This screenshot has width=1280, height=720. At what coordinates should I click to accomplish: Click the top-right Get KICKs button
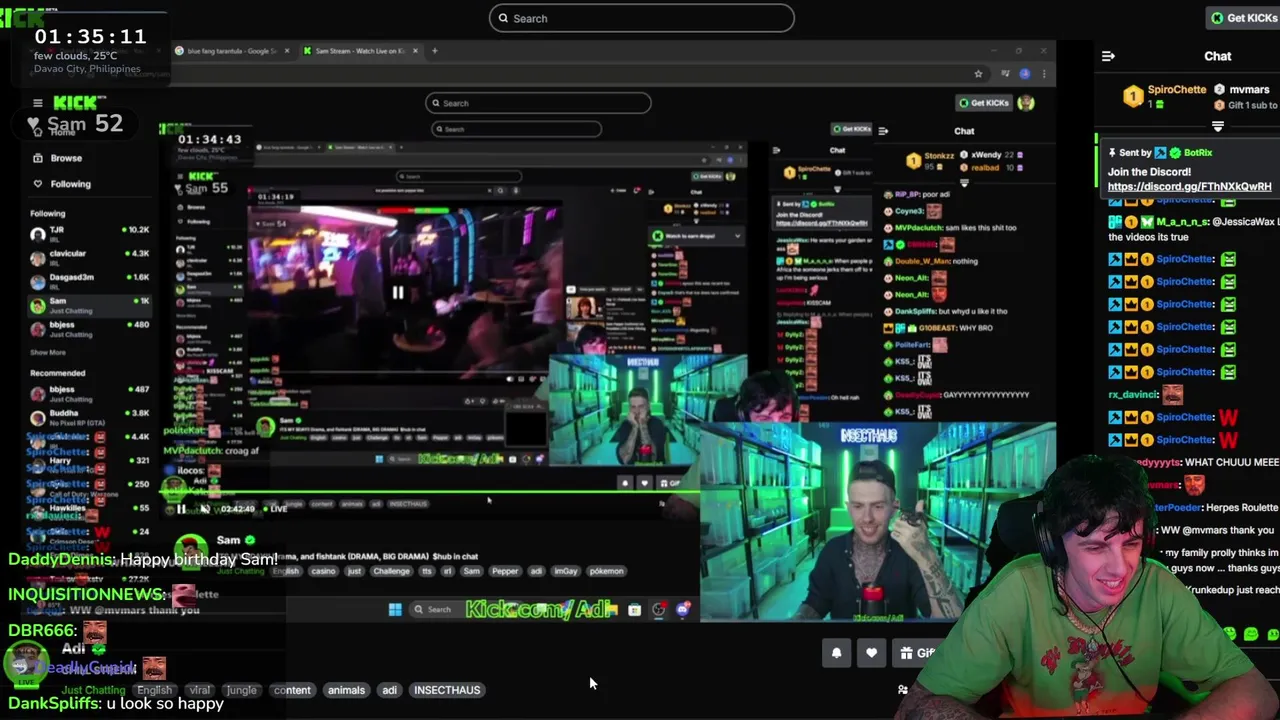coord(1243,18)
